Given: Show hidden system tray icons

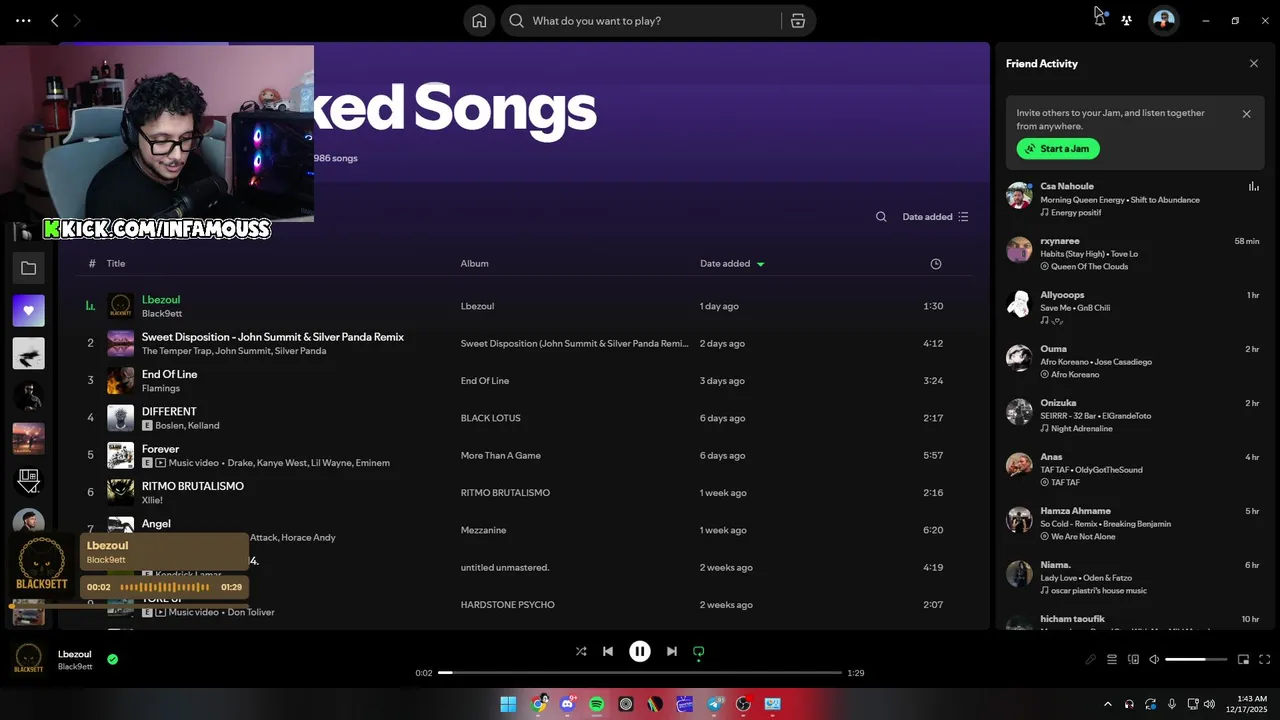Looking at the screenshot, I should pyautogui.click(x=1107, y=704).
